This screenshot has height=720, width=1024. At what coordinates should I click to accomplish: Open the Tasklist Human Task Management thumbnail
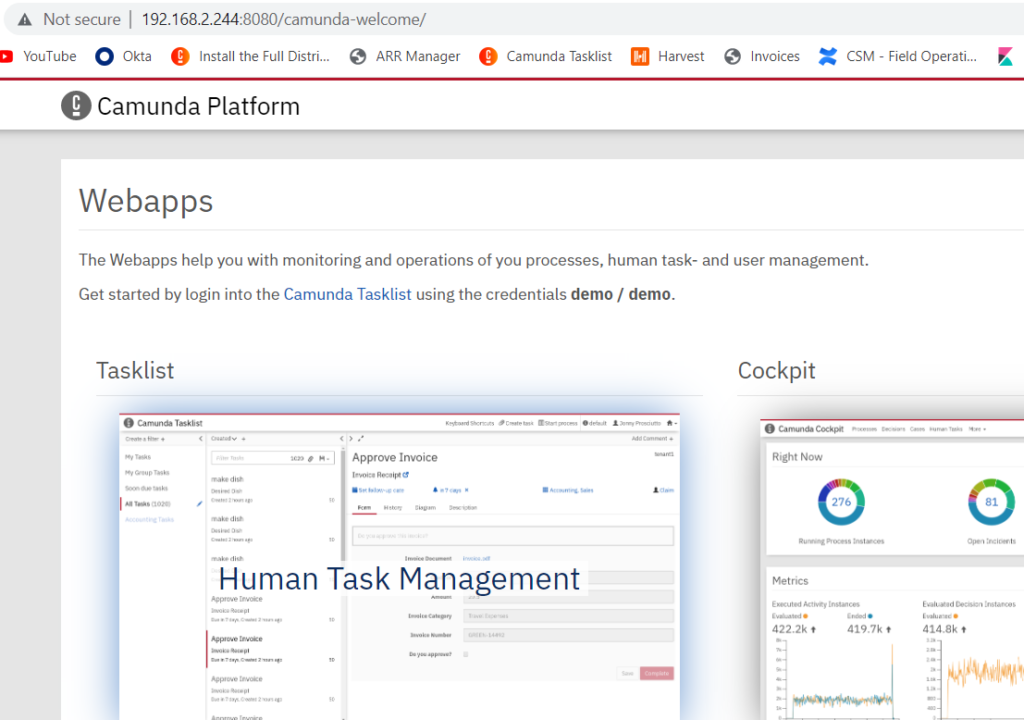[400, 567]
